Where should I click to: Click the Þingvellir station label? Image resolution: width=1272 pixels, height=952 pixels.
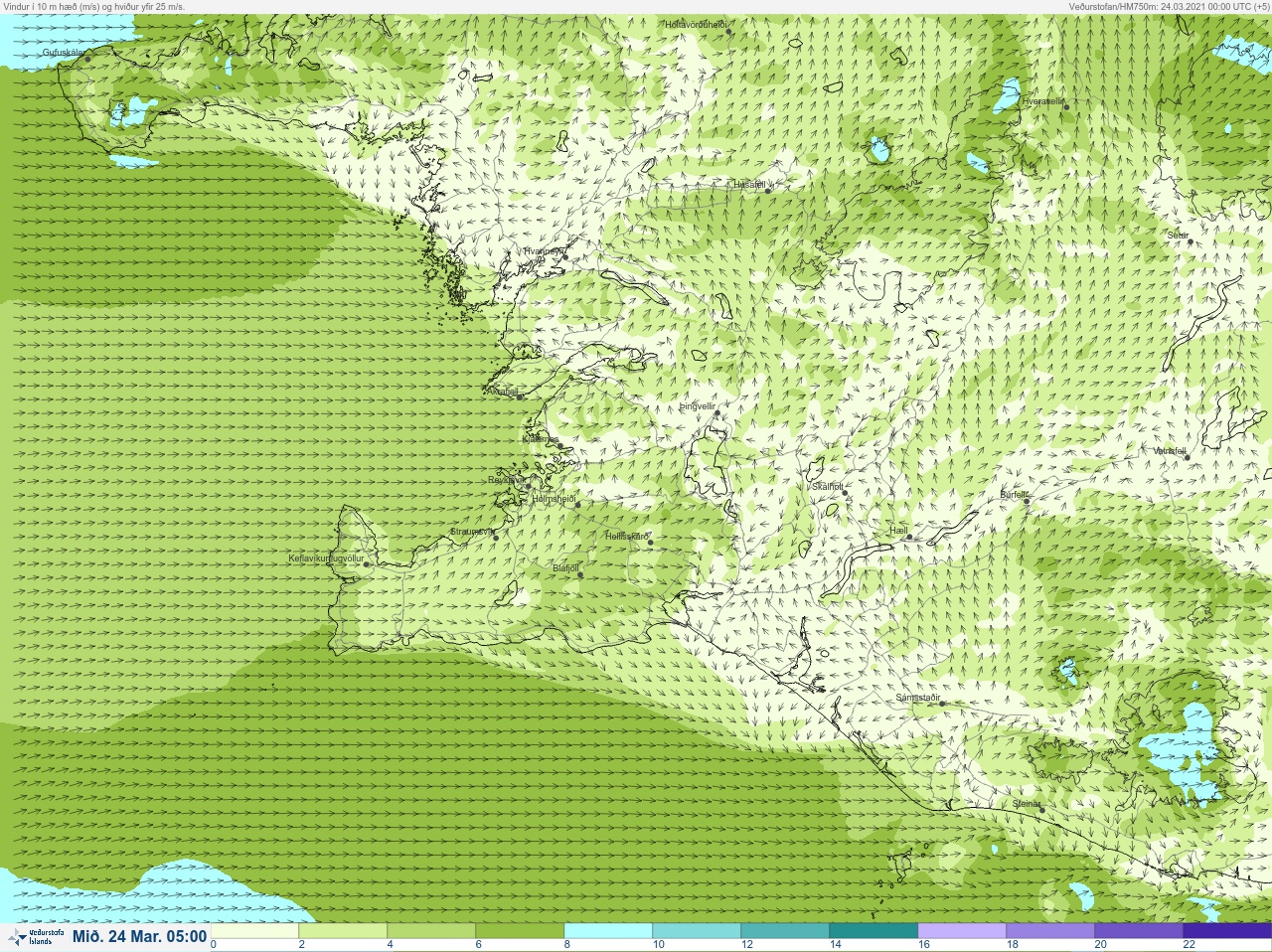tap(698, 406)
